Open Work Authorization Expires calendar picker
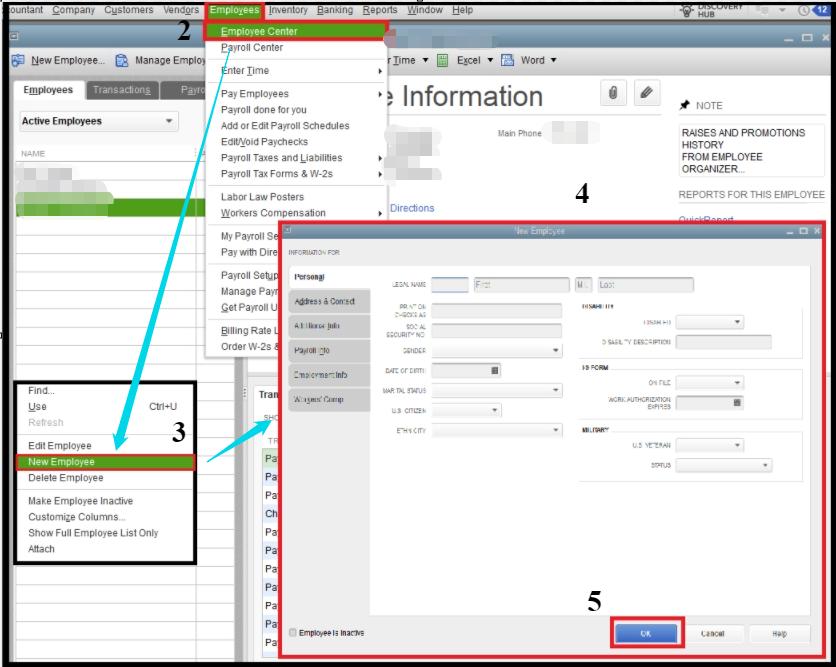 pyautogui.click(x=737, y=403)
